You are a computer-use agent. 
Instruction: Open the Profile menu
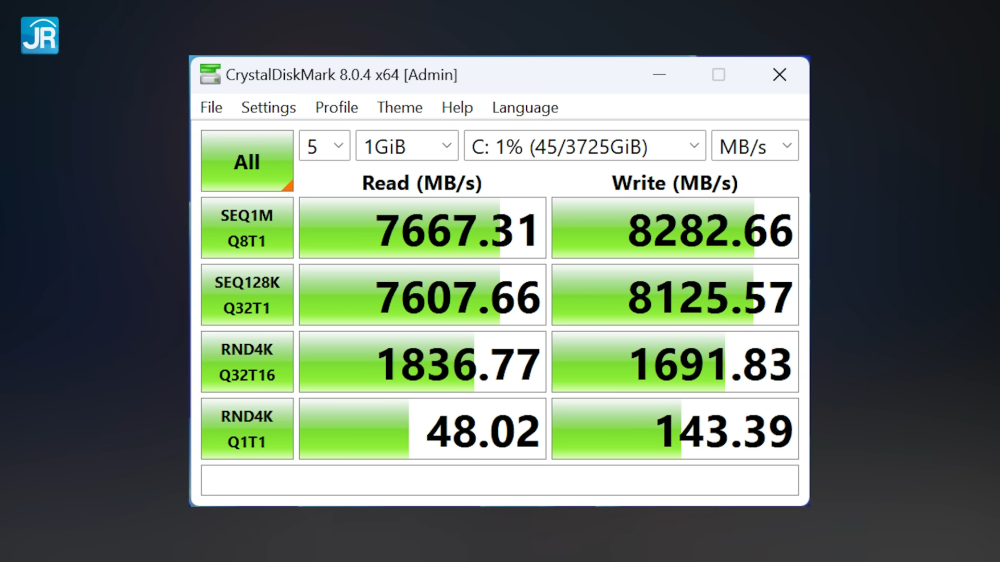click(x=336, y=108)
